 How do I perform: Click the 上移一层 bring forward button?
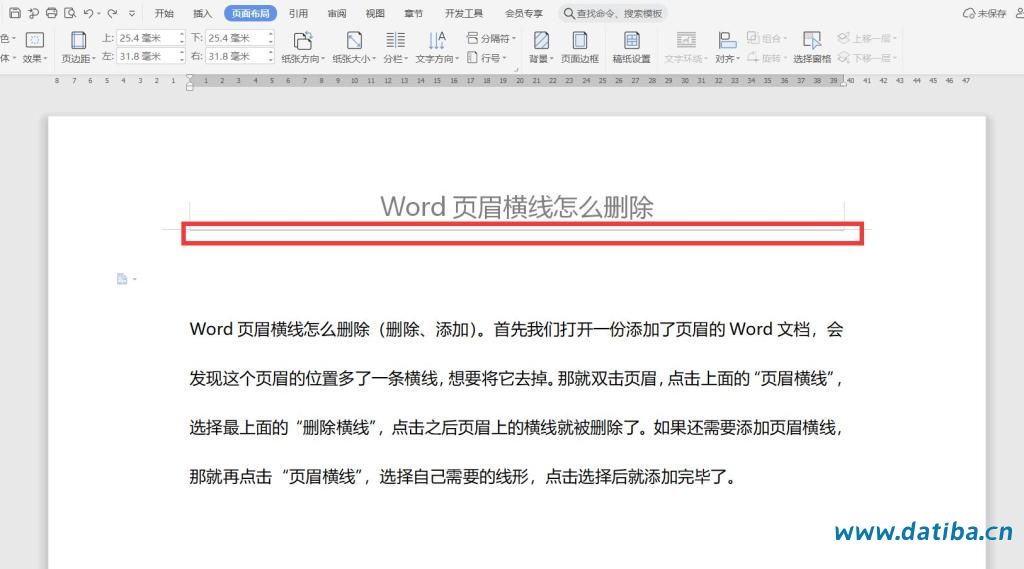[867, 39]
